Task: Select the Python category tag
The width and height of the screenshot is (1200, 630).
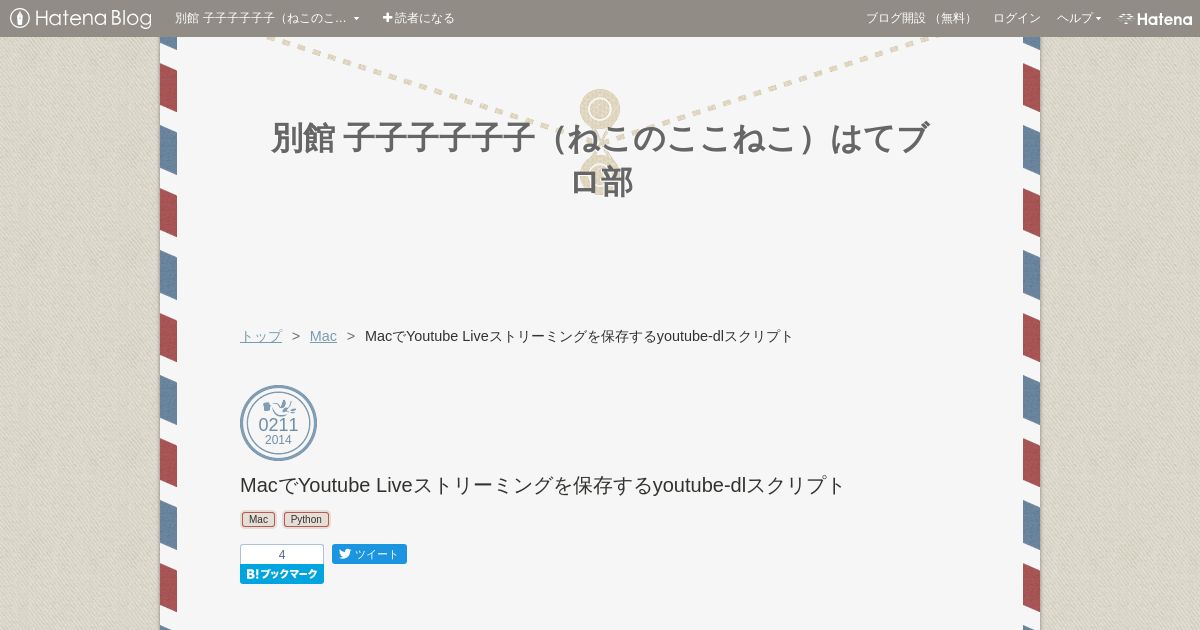Action: [x=306, y=519]
